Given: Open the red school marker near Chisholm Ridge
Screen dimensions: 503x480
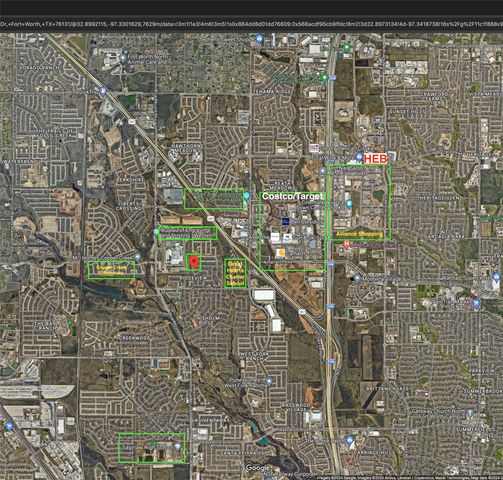Looking at the screenshot, I should pyautogui.click(x=197, y=322).
